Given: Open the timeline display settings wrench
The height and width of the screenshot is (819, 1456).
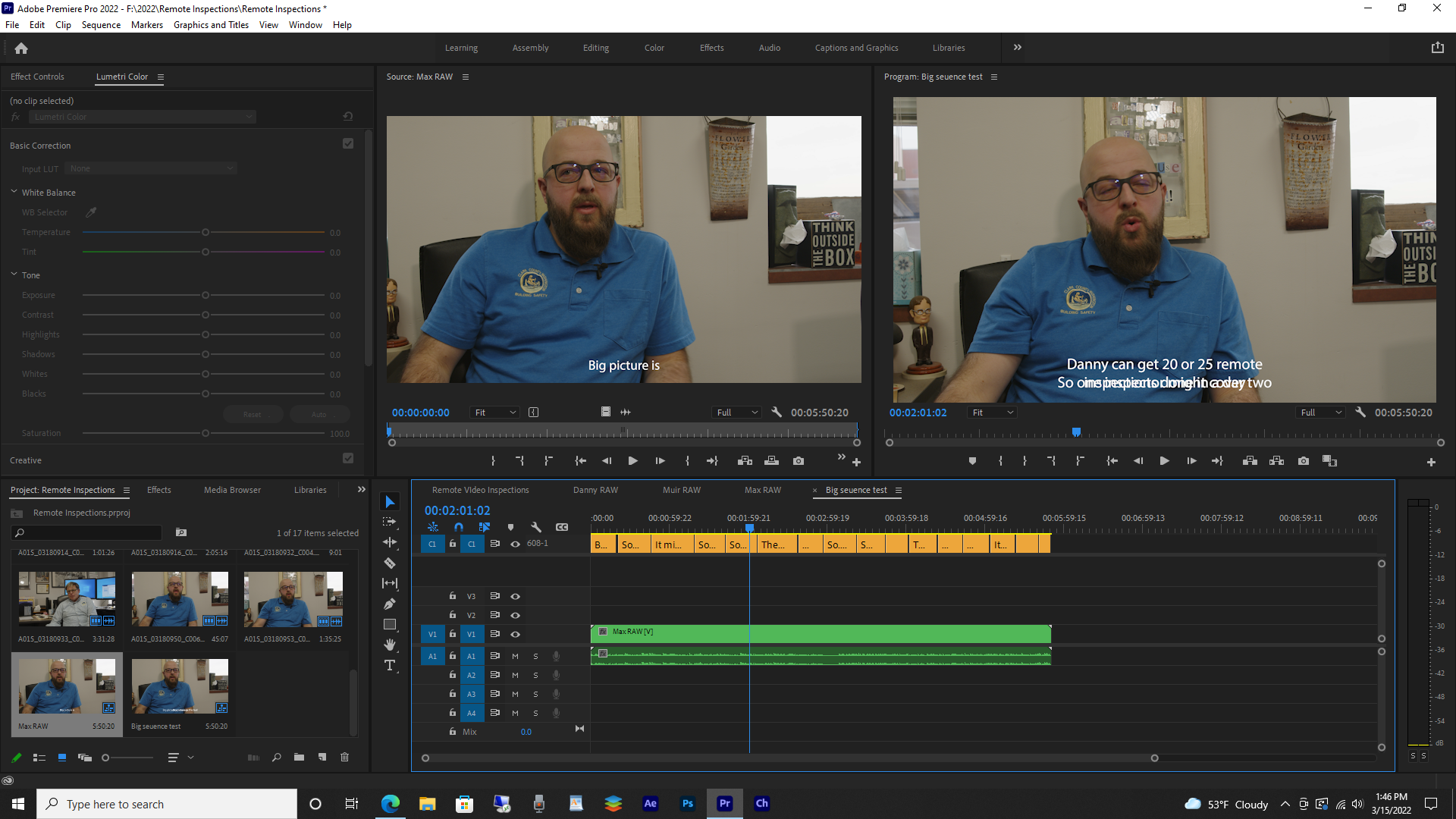Looking at the screenshot, I should tap(537, 526).
